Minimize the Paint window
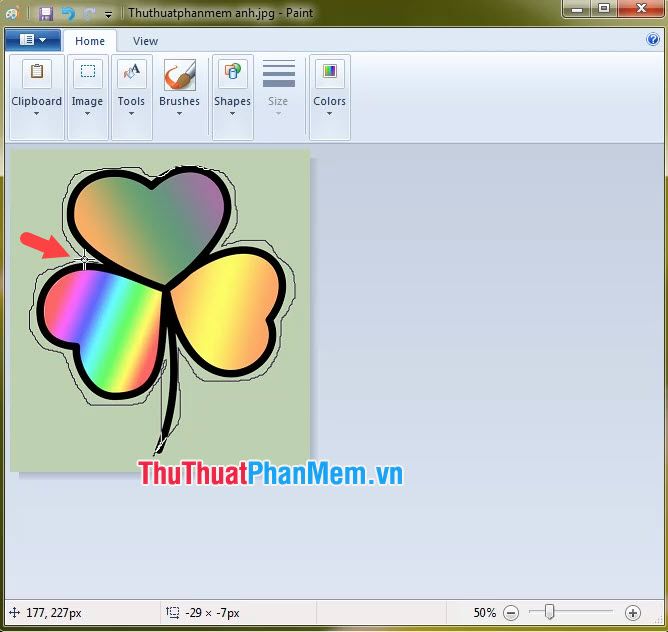The image size is (668, 632). (577, 9)
